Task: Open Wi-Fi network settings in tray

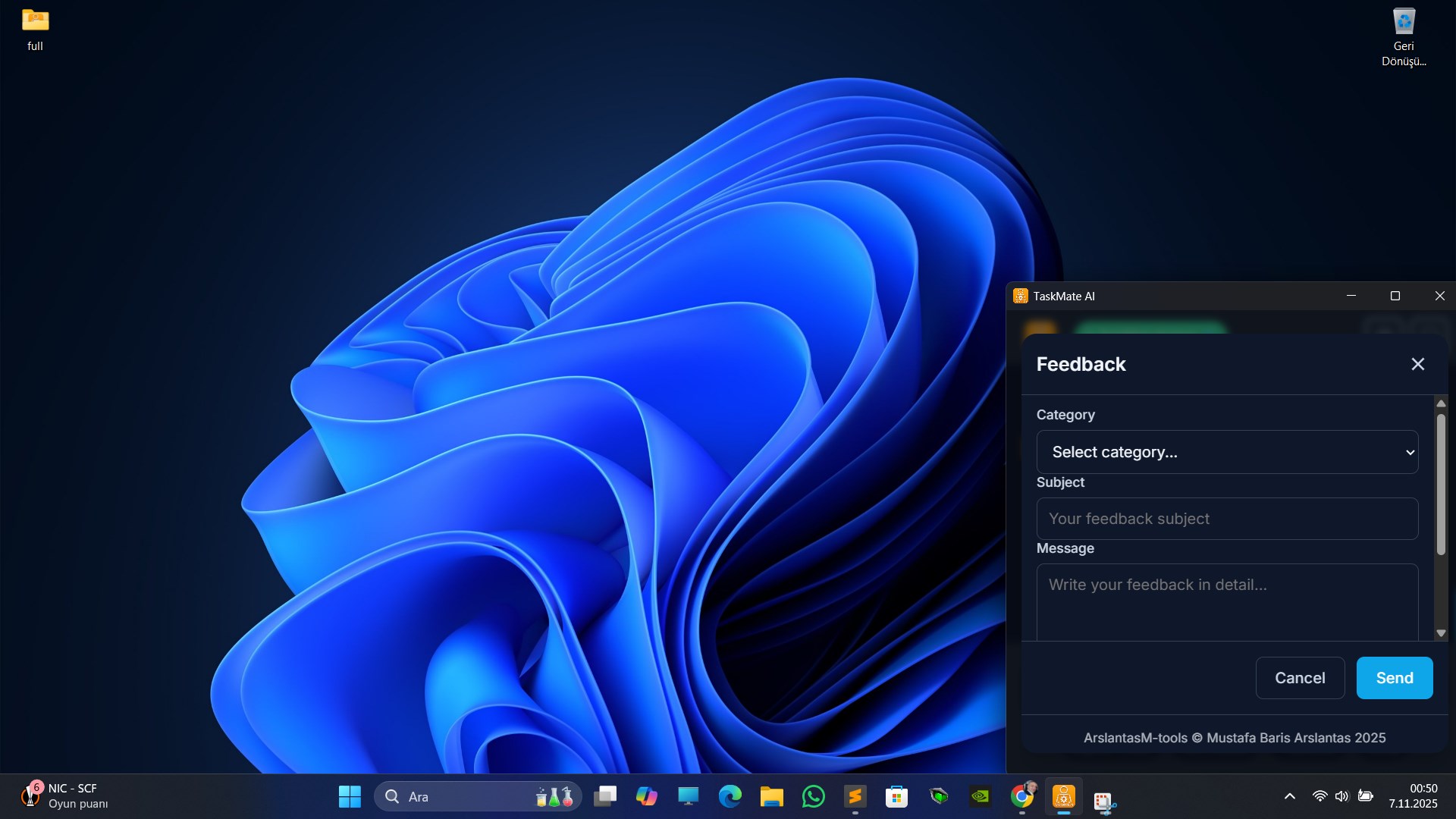Action: (1319, 796)
